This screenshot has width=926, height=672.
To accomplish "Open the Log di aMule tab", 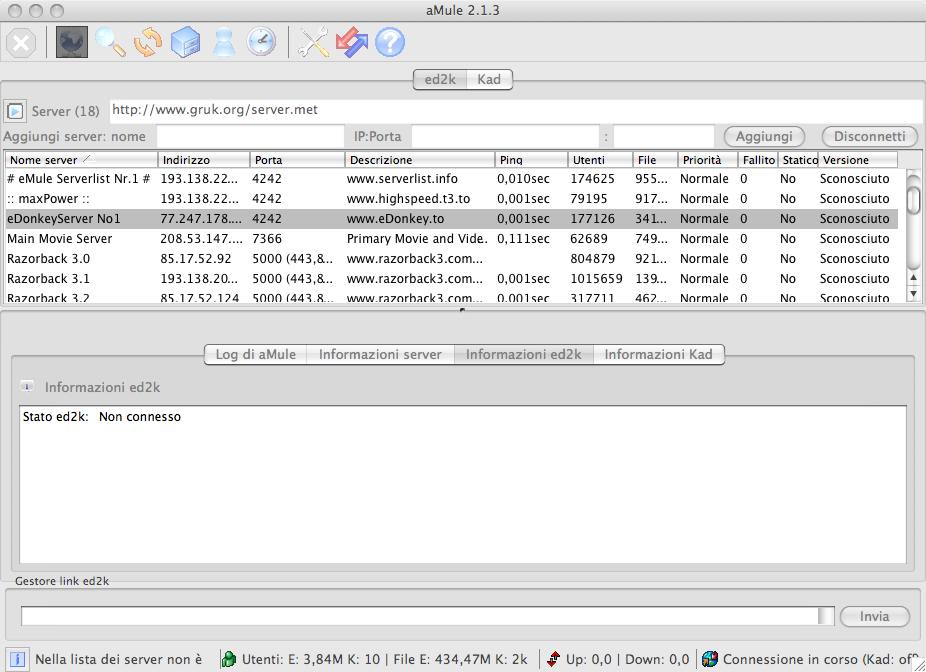I will pos(256,354).
